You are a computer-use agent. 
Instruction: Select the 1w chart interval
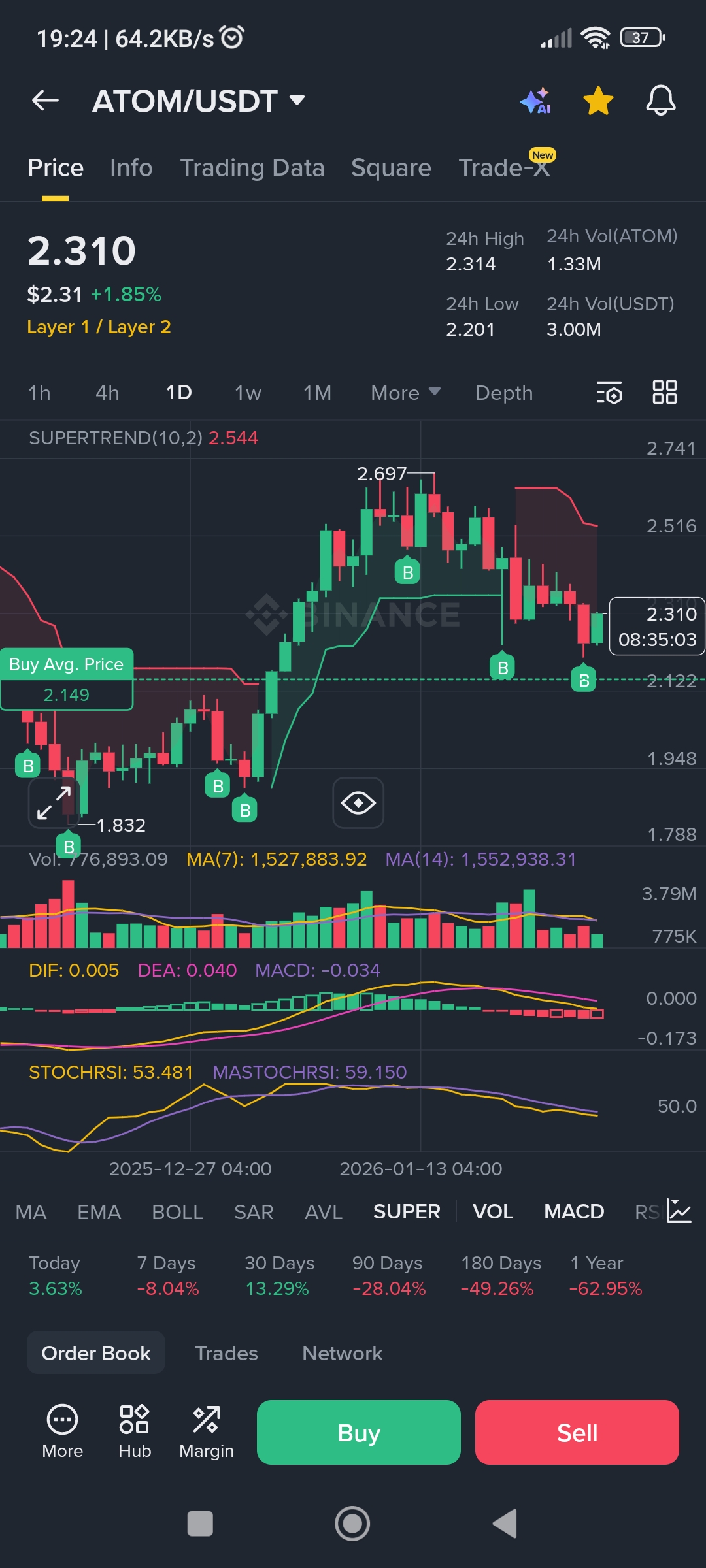[x=248, y=393]
